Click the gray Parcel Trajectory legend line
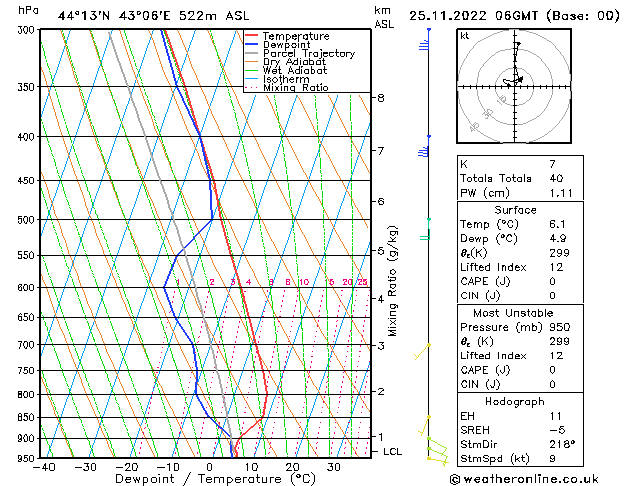This screenshot has width=629, height=486. (x=251, y=53)
